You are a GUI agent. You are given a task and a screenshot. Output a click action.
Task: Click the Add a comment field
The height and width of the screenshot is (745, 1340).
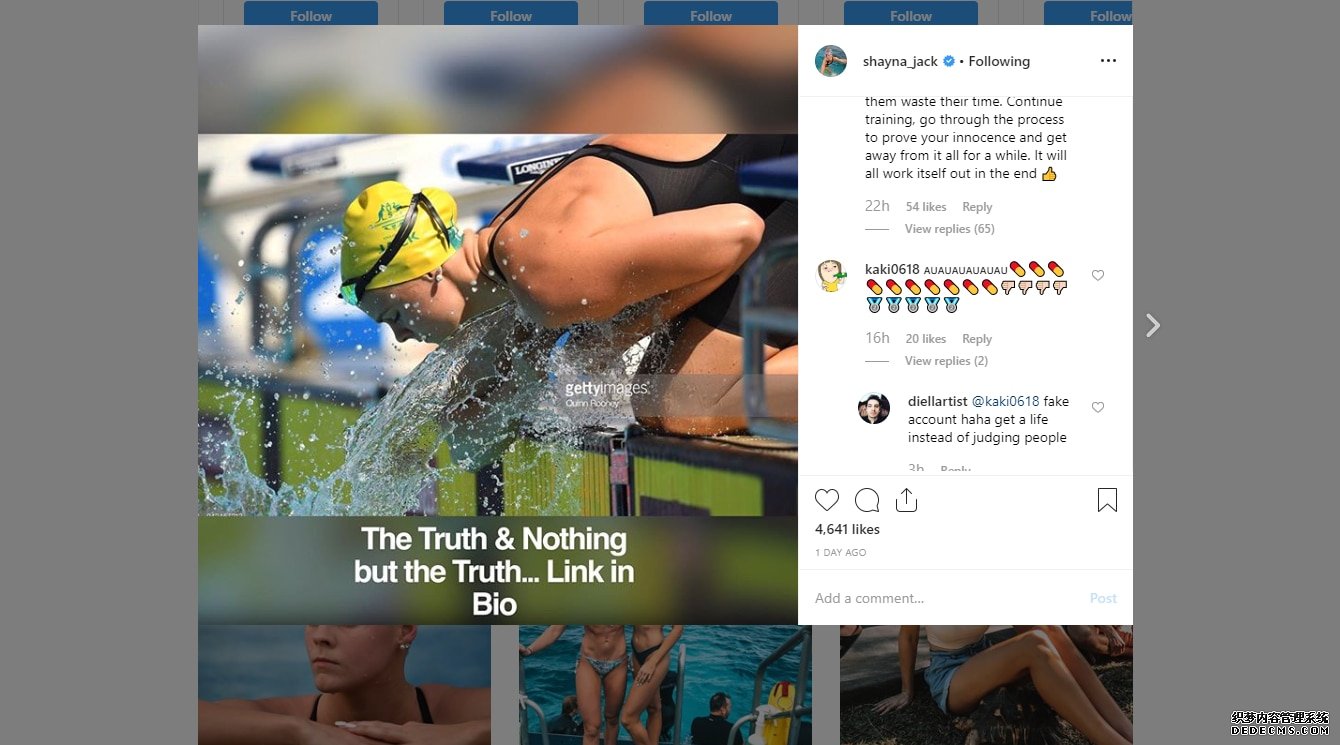[x=945, y=598]
